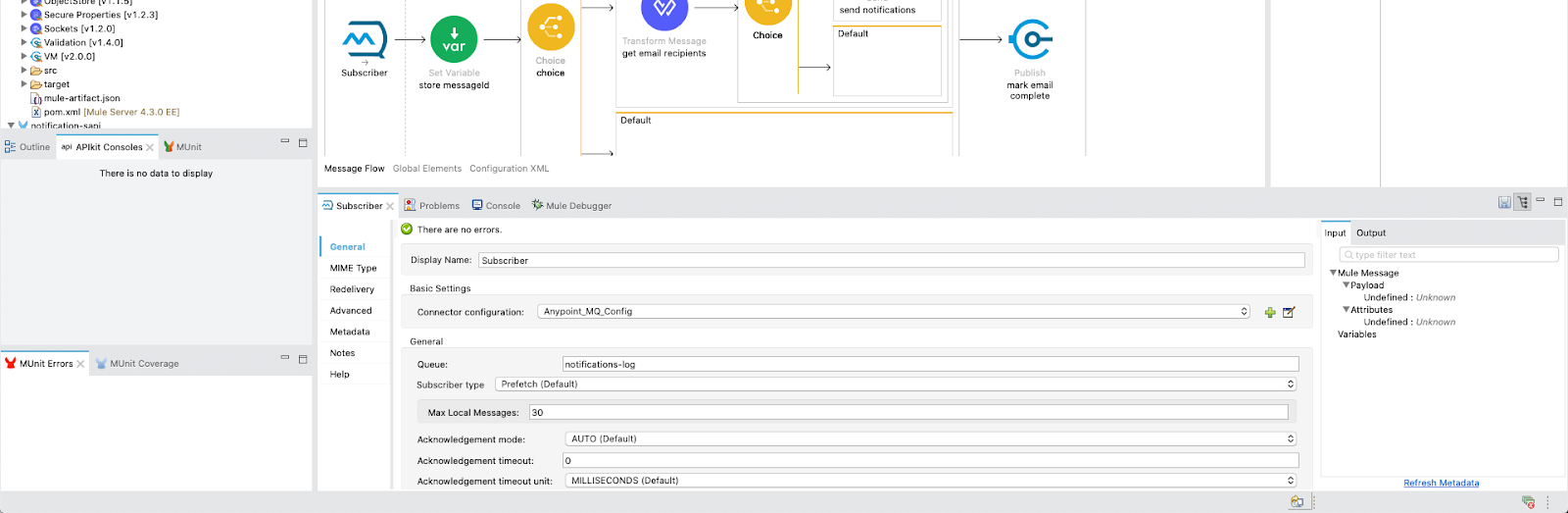Screen dimensions: 1568x513
Task: Click the Queue input field
Action: (929, 364)
